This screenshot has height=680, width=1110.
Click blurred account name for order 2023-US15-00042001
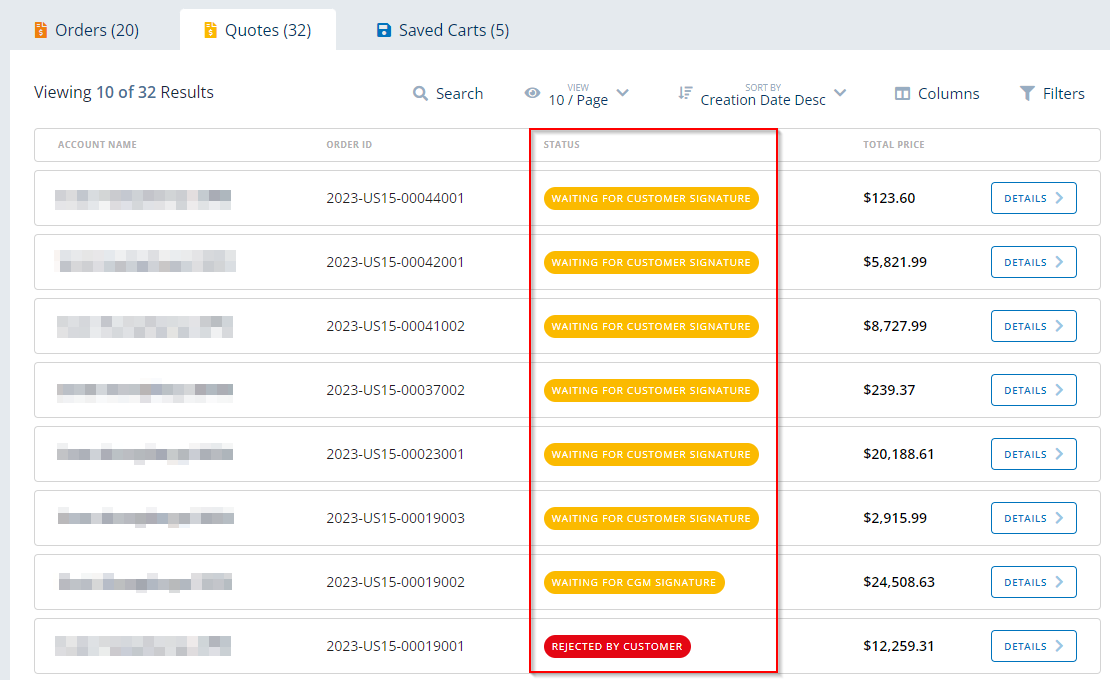point(145,261)
